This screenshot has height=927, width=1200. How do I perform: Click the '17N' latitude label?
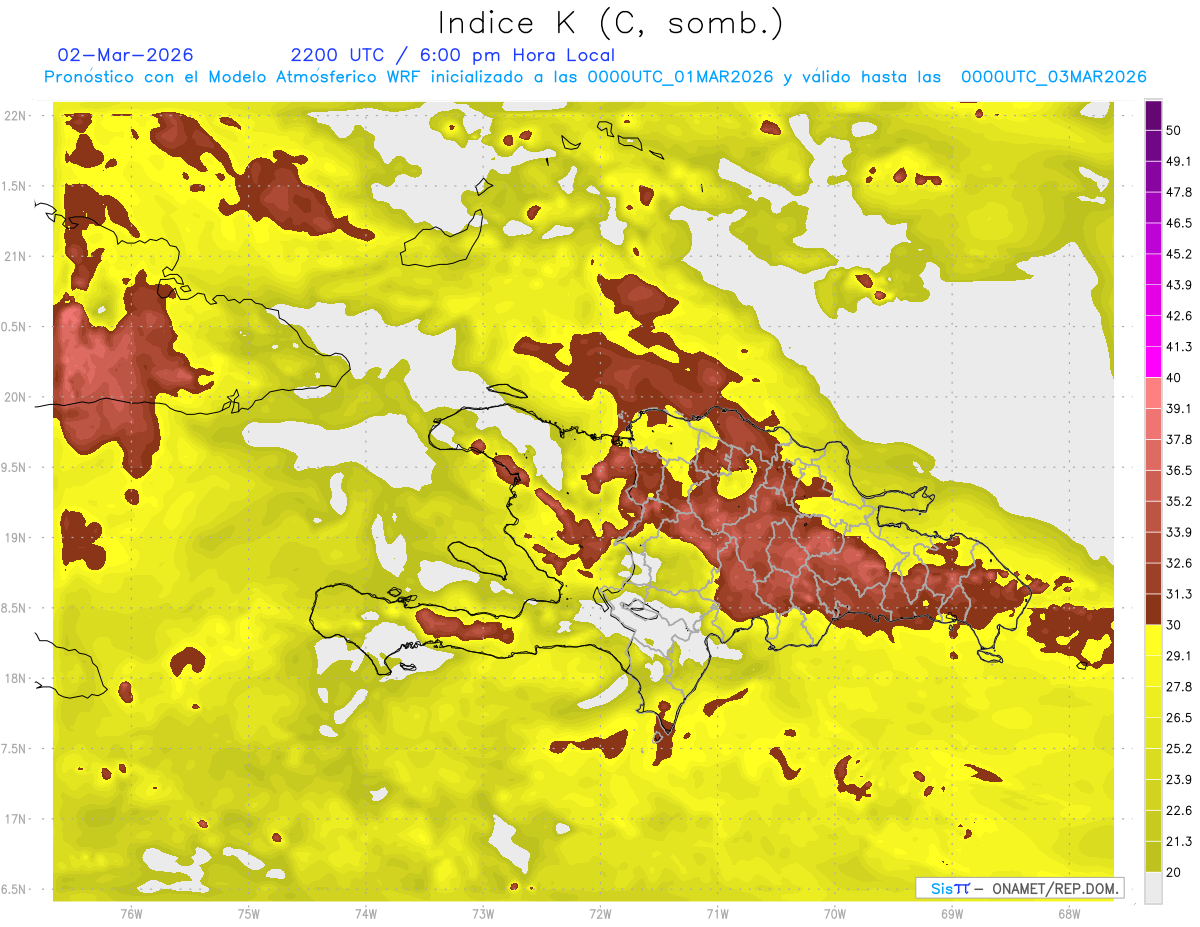coord(16,820)
